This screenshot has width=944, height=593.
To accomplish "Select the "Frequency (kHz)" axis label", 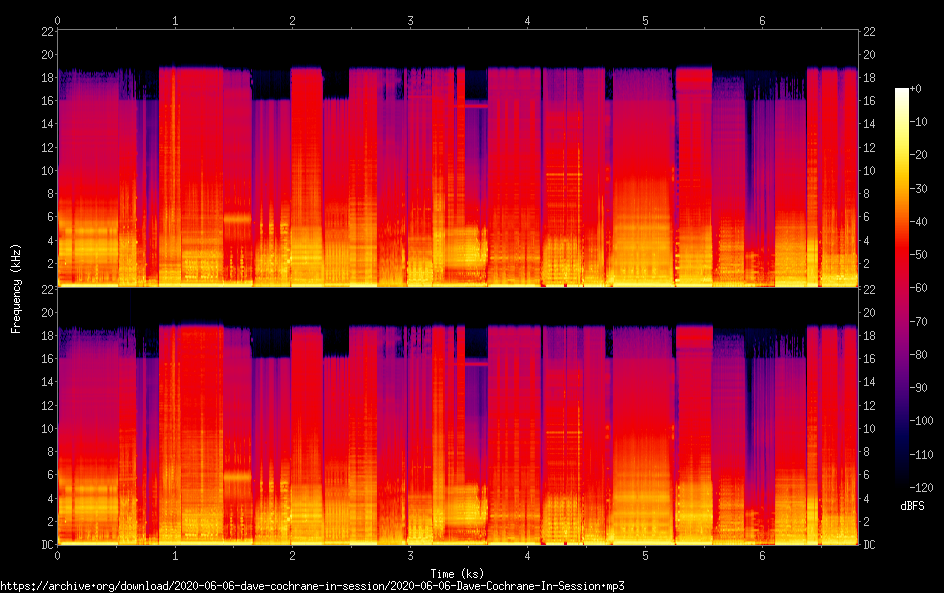I will tap(16, 288).
